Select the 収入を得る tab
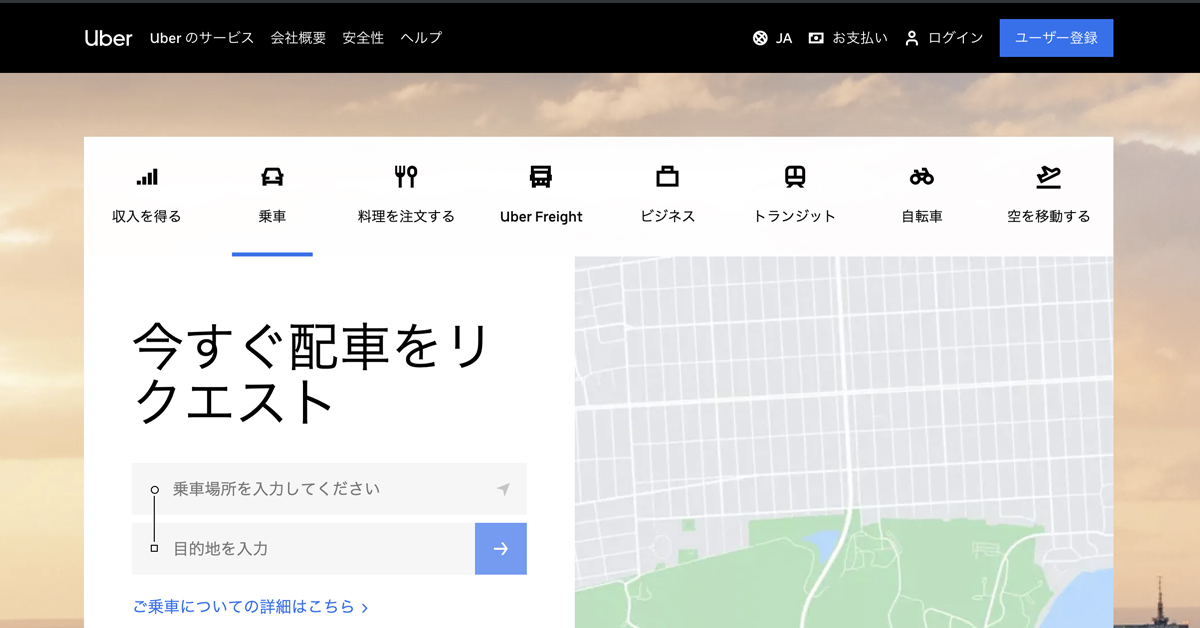This screenshot has height=628, width=1200. click(147, 216)
